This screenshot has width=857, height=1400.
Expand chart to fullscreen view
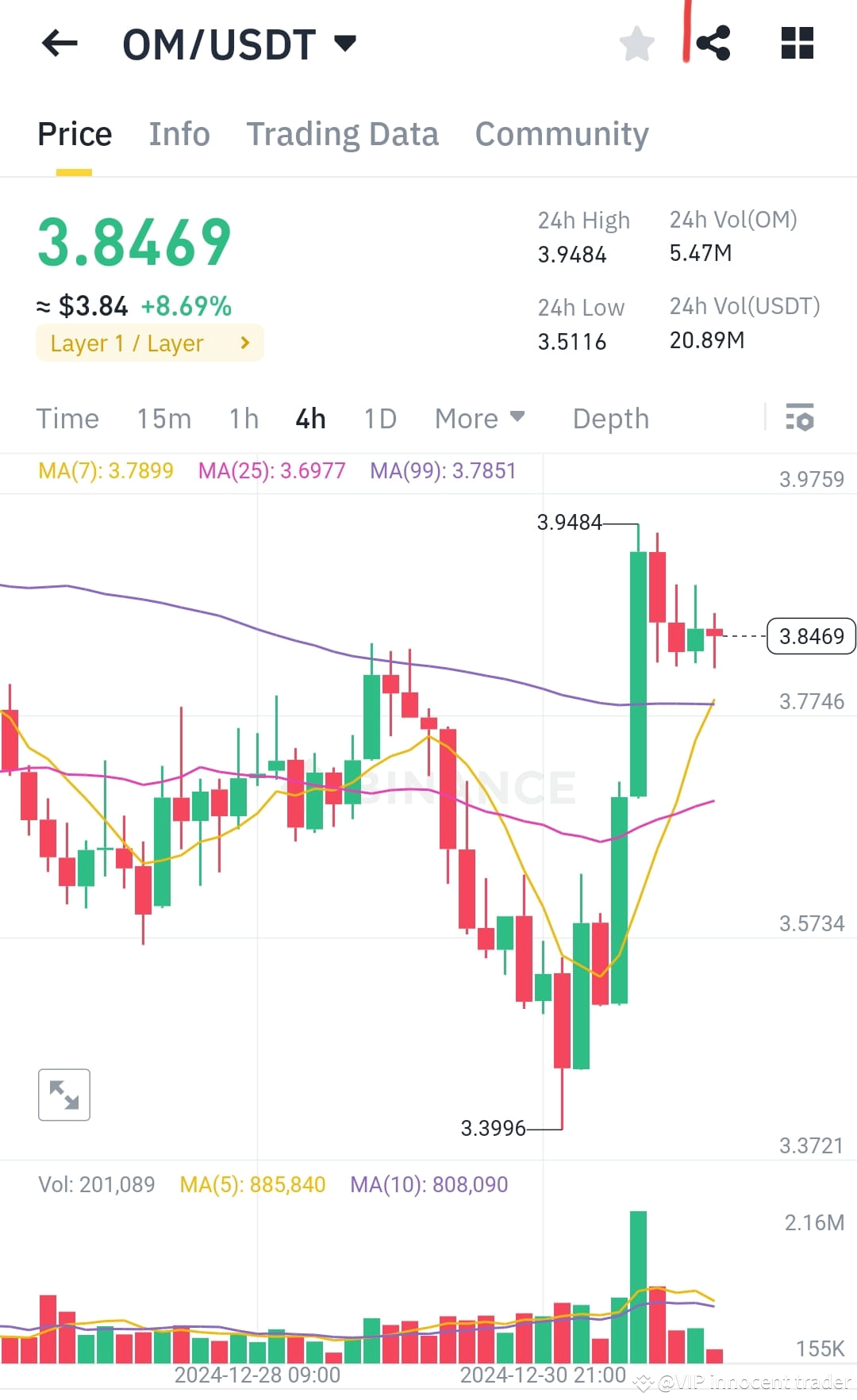pos(63,1095)
